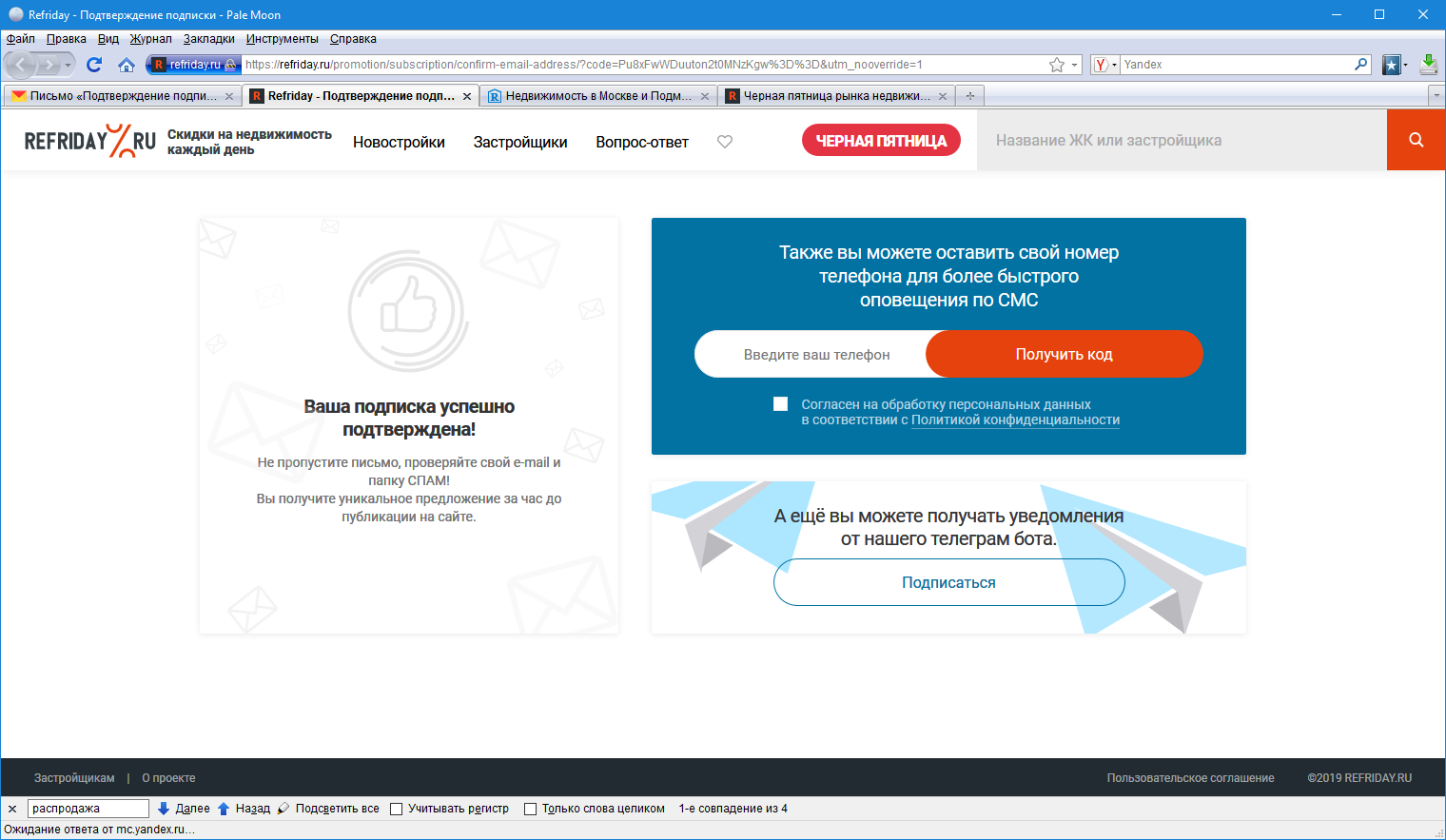Viewport: 1446px width, 840px height.
Task: Reload the page with refresh icon
Action: coord(94,65)
